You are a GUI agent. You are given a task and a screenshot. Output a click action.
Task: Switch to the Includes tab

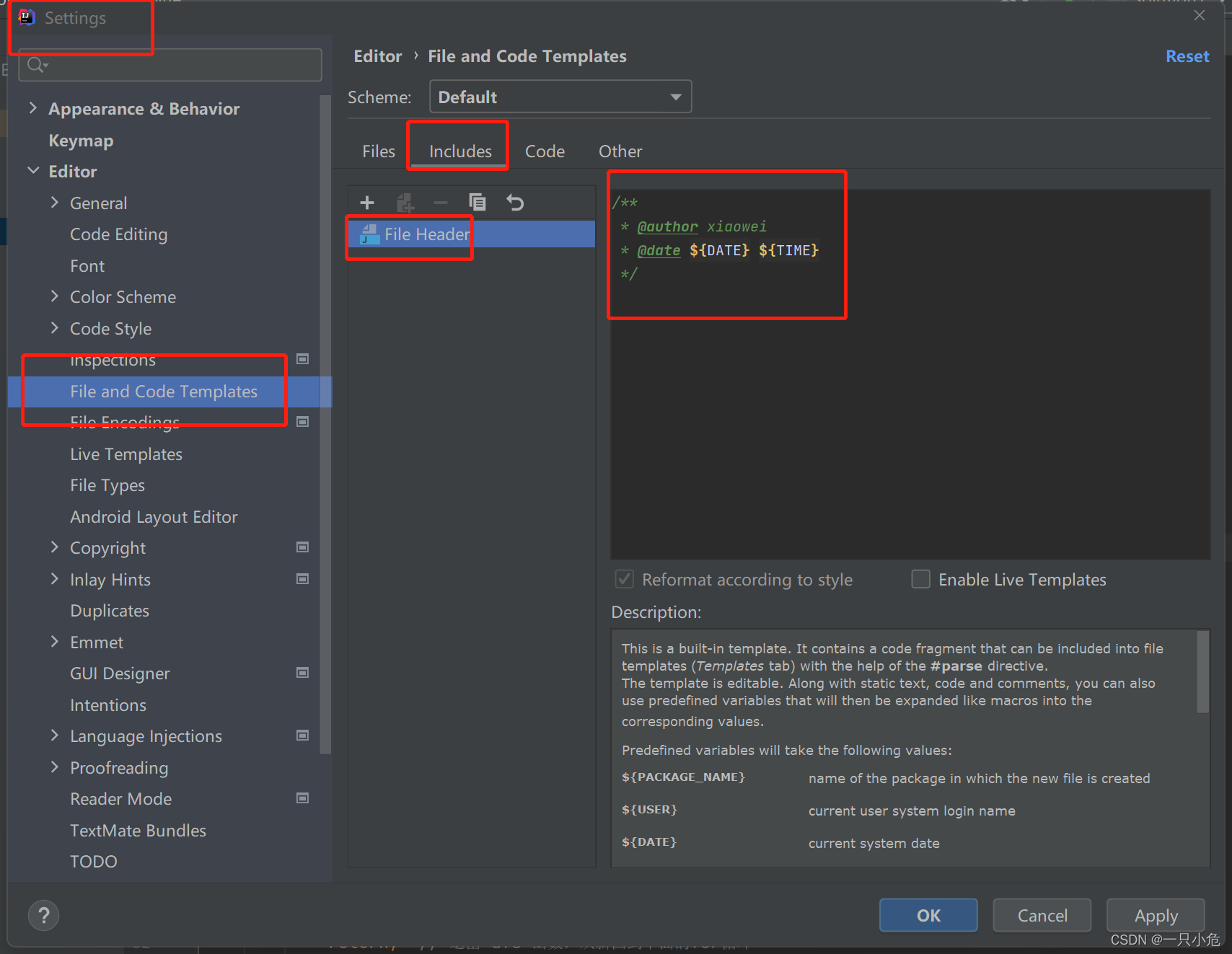(460, 151)
